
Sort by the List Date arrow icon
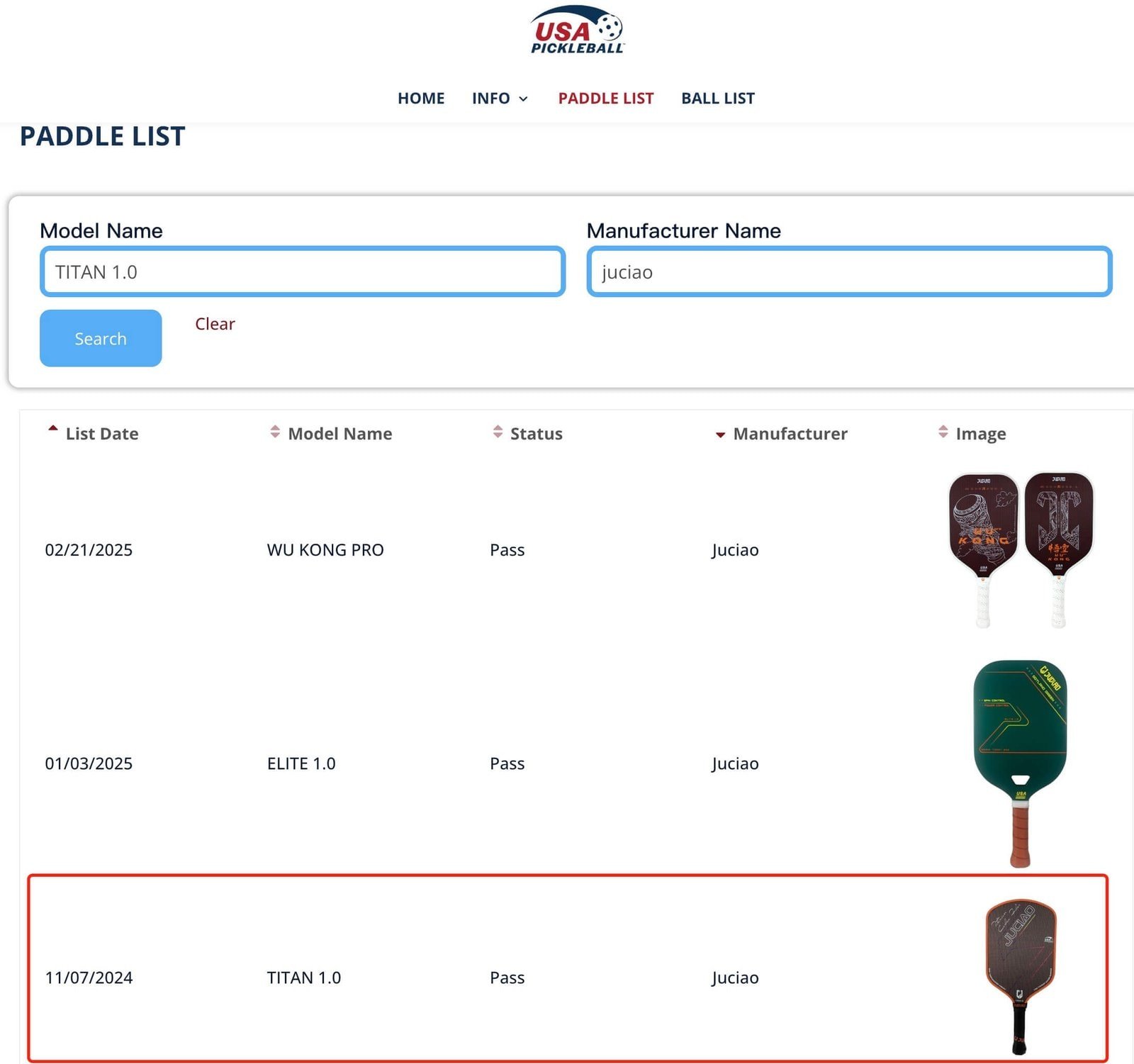pyautogui.click(x=52, y=429)
